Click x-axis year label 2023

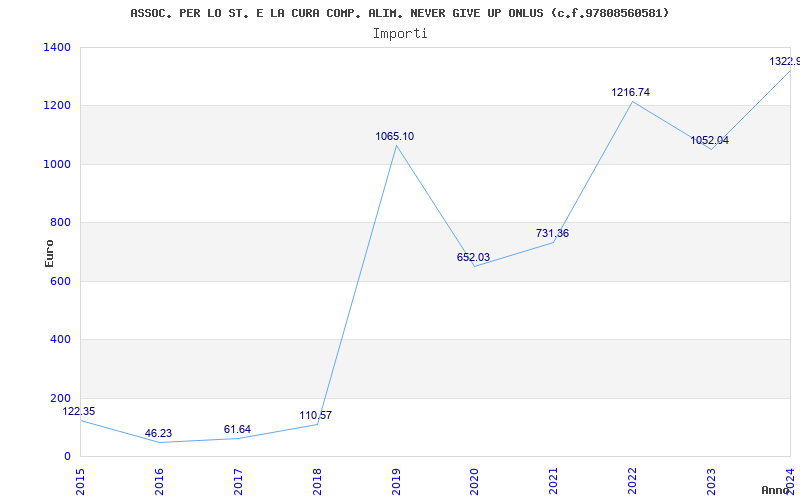click(x=712, y=481)
